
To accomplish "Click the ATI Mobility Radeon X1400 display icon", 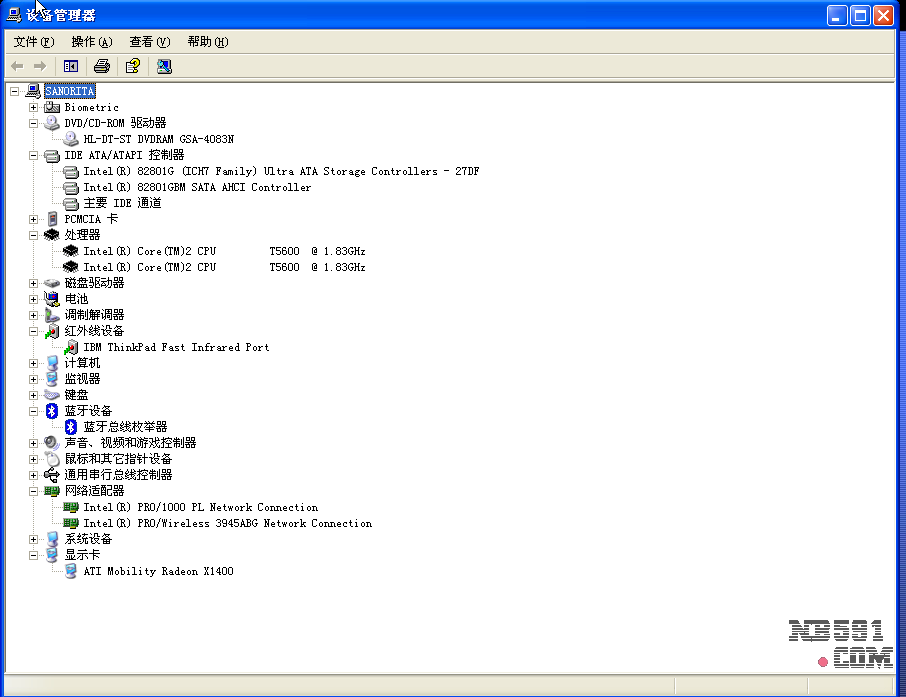I will pyautogui.click(x=71, y=571).
